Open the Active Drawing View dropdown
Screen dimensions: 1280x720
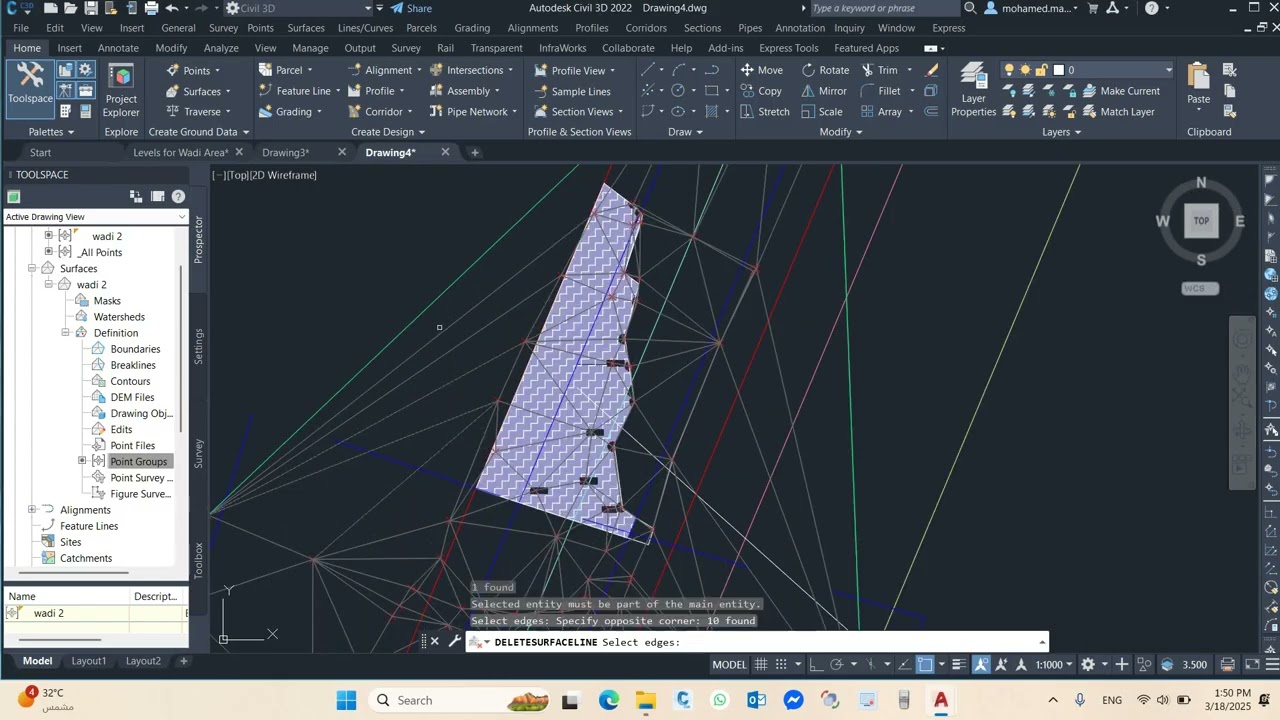(x=95, y=217)
